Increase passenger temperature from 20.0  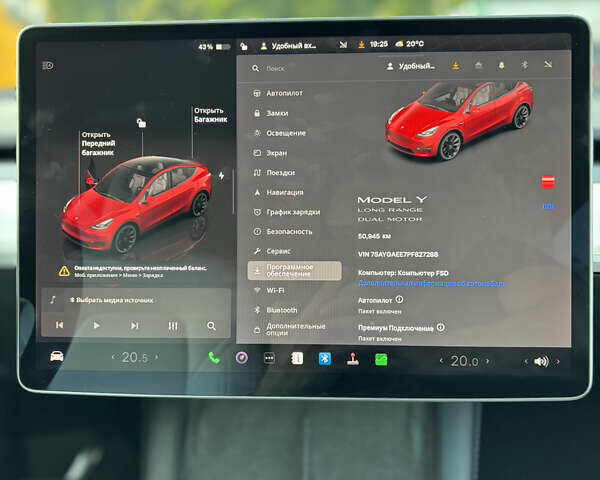(x=487, y=361)
